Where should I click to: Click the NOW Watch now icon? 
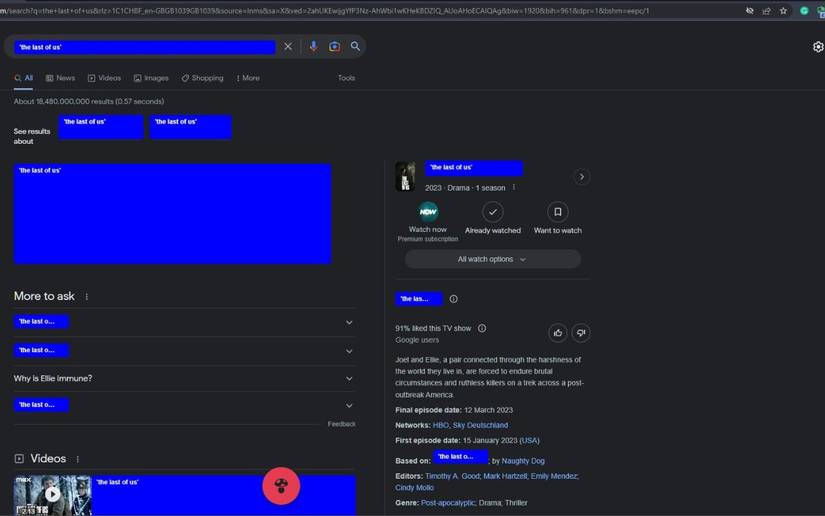428,212
